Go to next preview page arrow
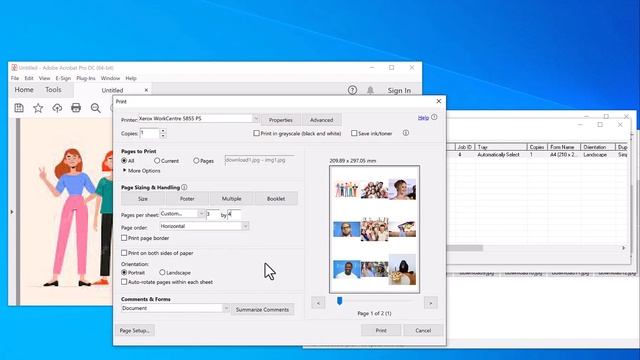 tap(430, 303)
